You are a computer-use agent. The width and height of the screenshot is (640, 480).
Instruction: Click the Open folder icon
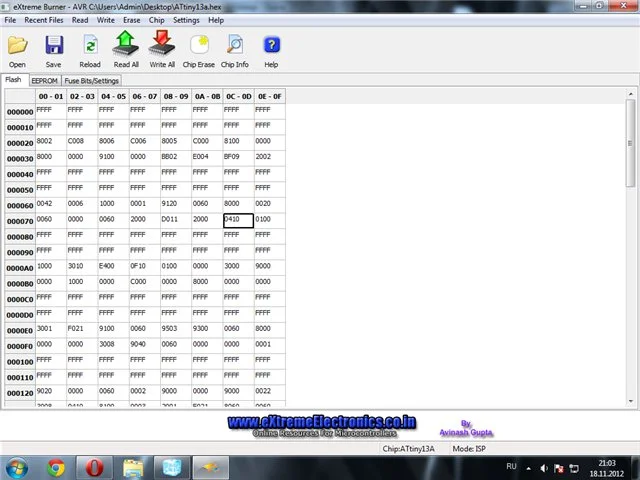tap(18, 45)
